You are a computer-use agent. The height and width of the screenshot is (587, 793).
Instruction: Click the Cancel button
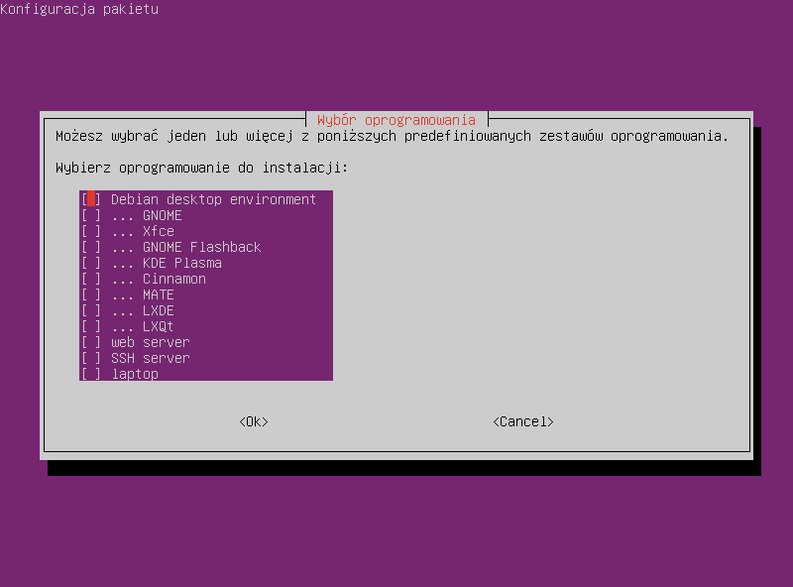click(x=523, y=422)
